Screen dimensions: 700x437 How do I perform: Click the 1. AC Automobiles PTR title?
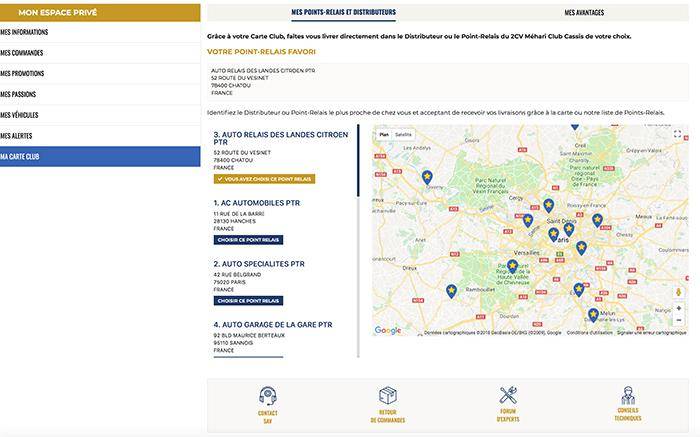coord(257,203)
